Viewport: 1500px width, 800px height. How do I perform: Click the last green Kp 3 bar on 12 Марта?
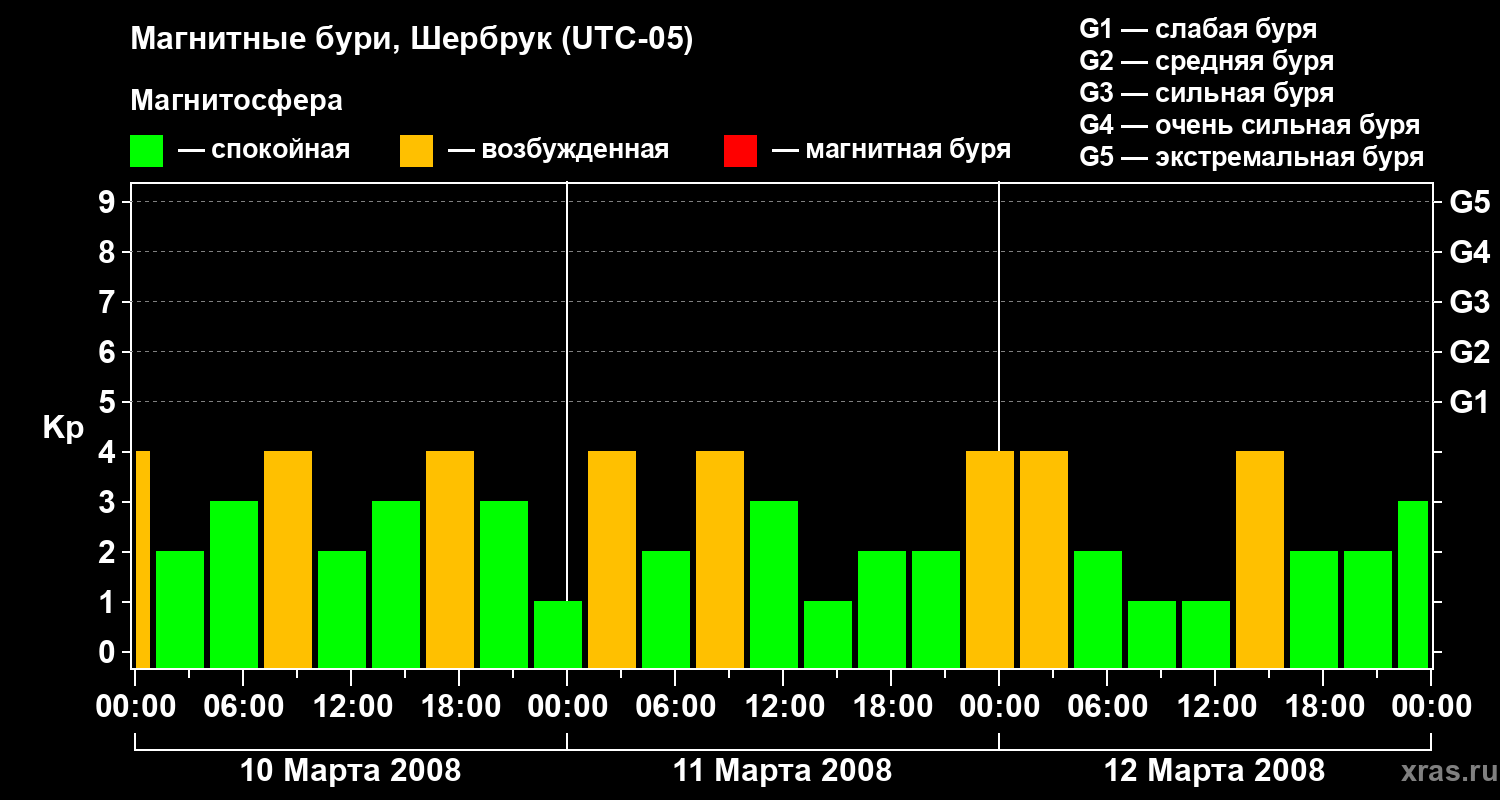click(x=1413, y=584)
